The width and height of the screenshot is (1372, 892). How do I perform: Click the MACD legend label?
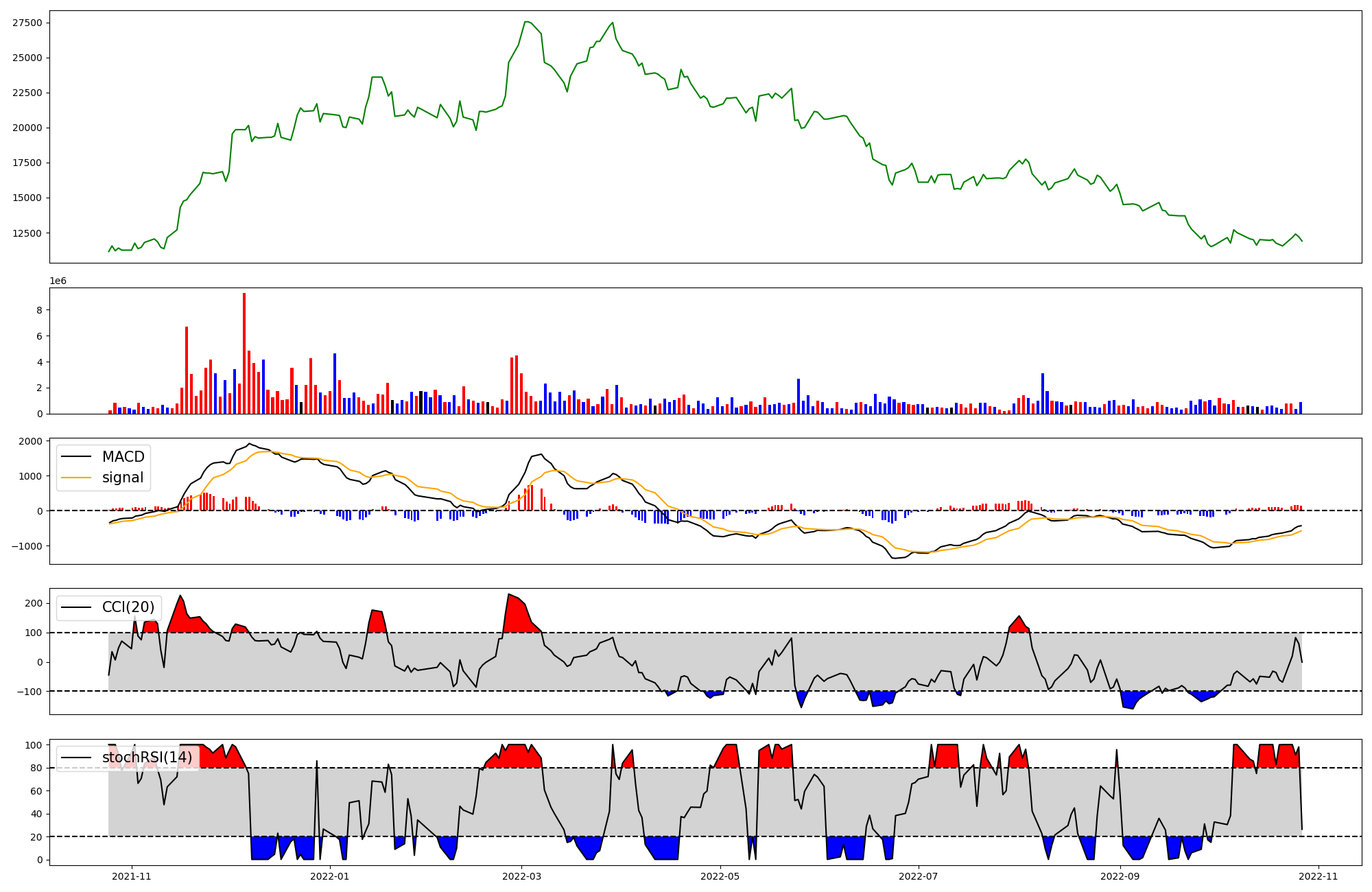coord(123,457)
